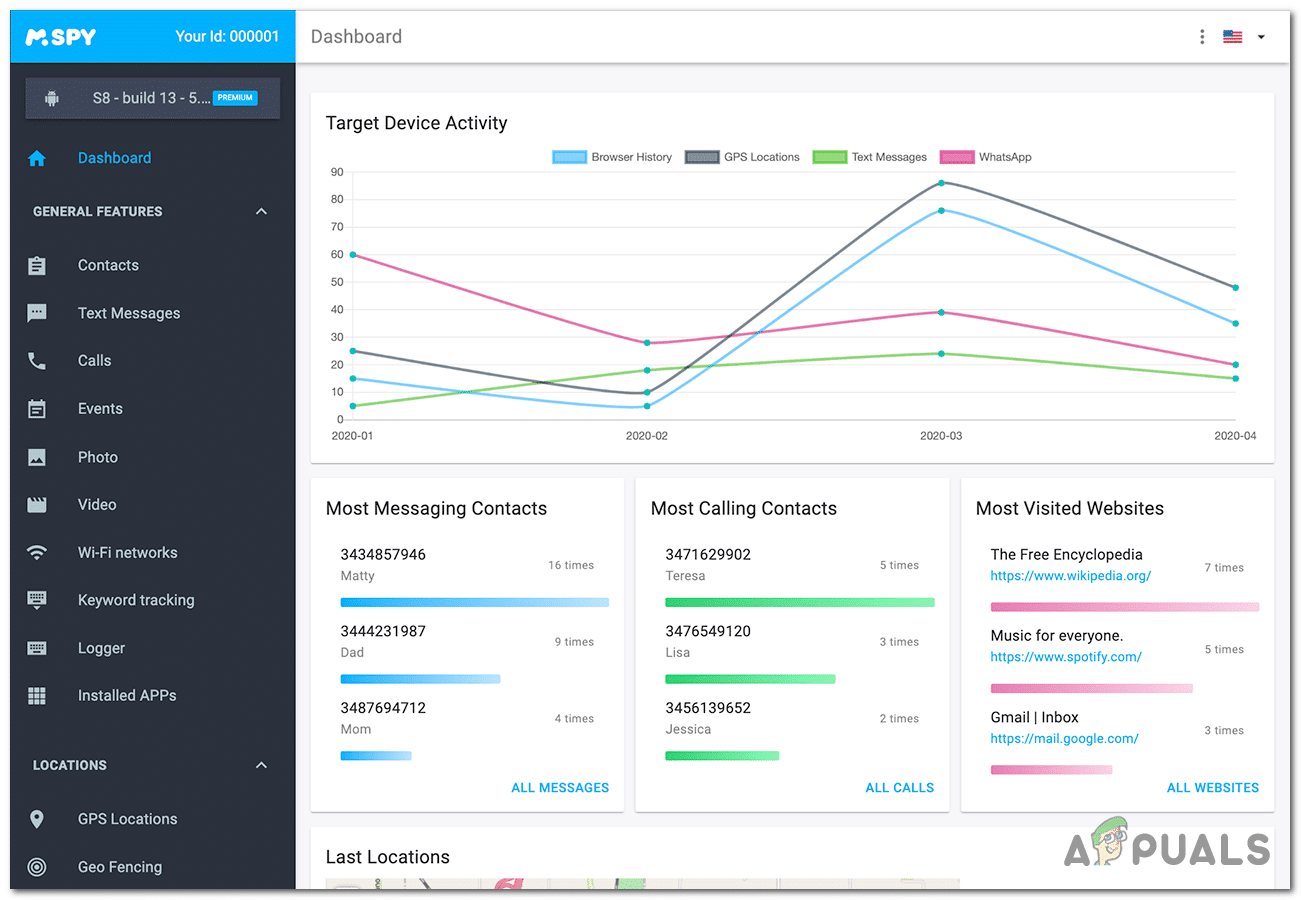Collapse the Locations sidebar section
This screenshot has height=900, width=1301.
261,765
